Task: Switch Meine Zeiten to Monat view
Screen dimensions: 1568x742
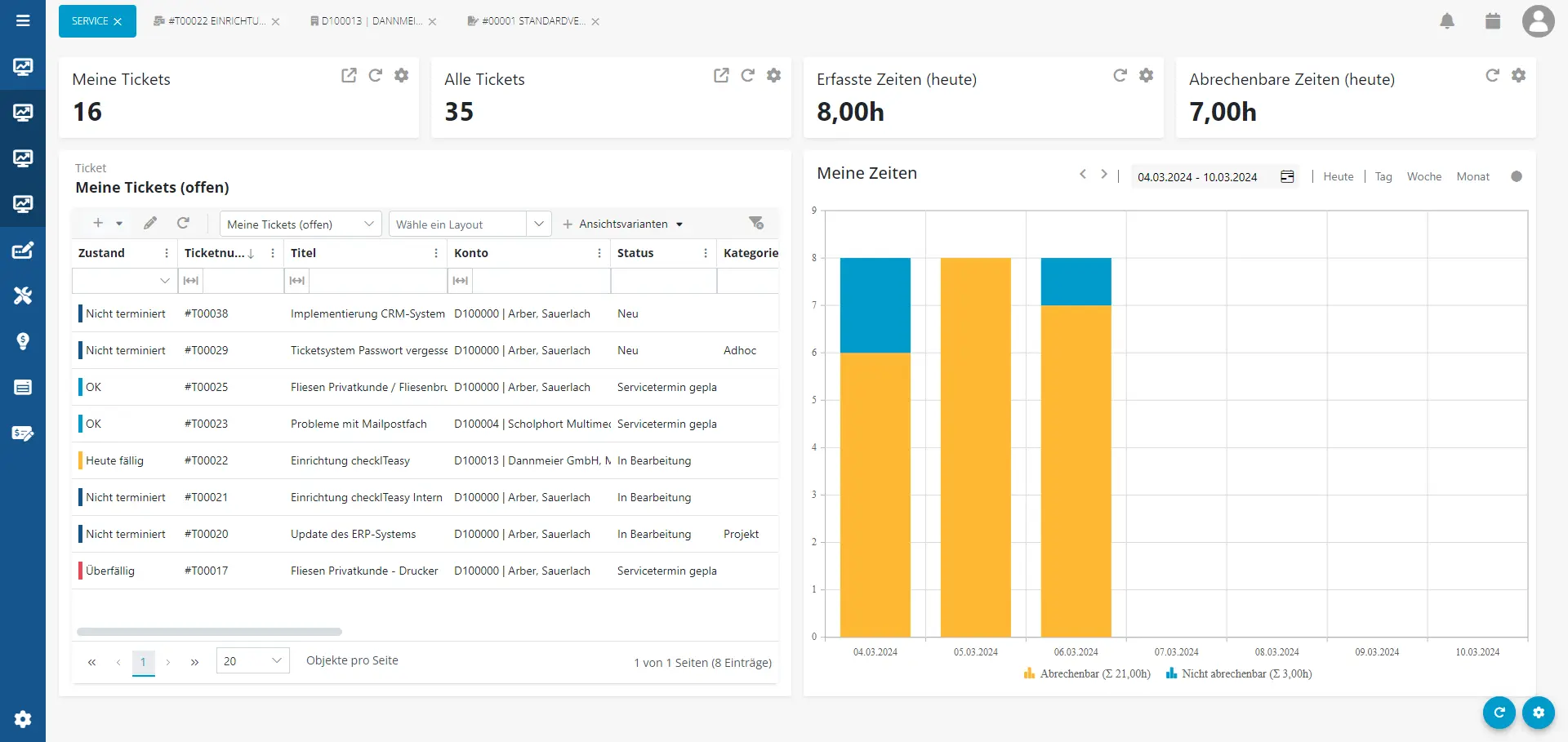Action: pos(1472,176)
